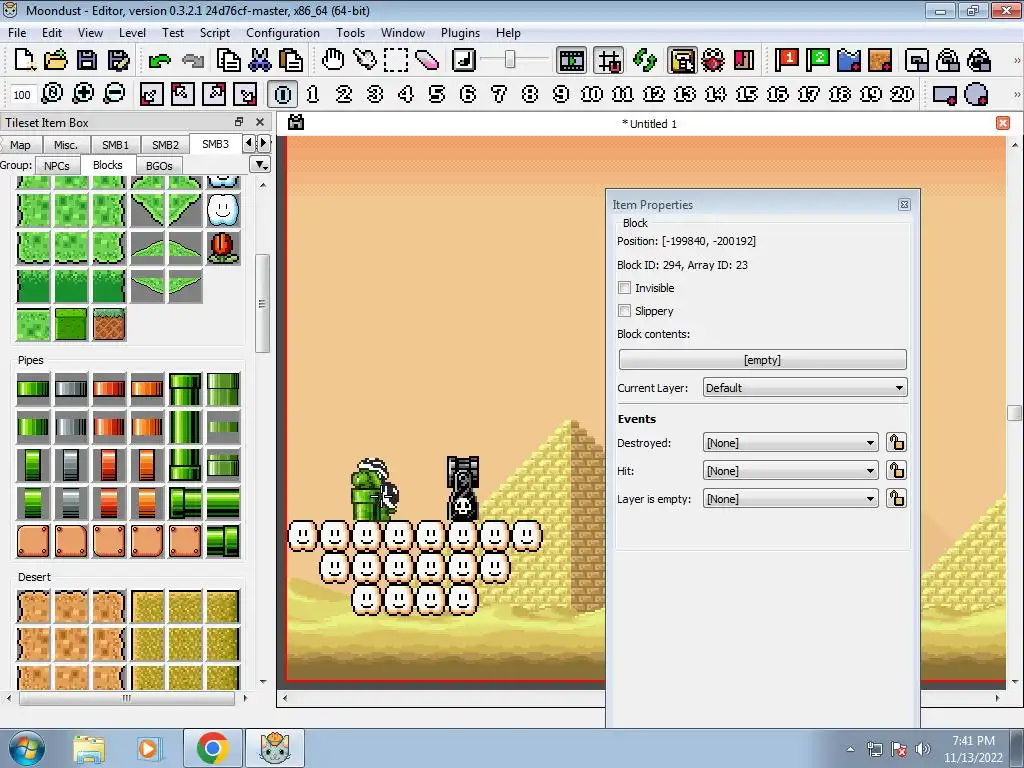Image resolution: width=1024 pixels, height=768 pixels.
Task: Adjust the zoom slider in toolbar
Action: (x=510, y=60)
